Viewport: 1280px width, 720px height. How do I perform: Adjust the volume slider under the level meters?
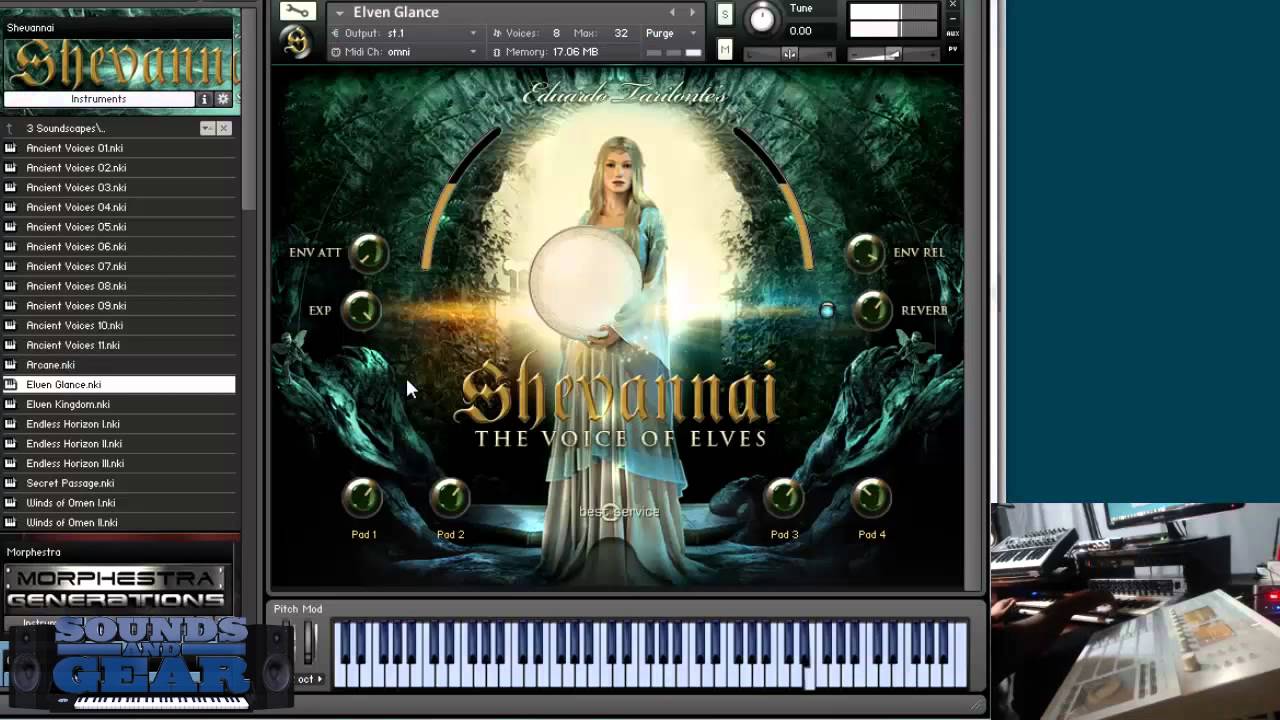coord(893,54)
